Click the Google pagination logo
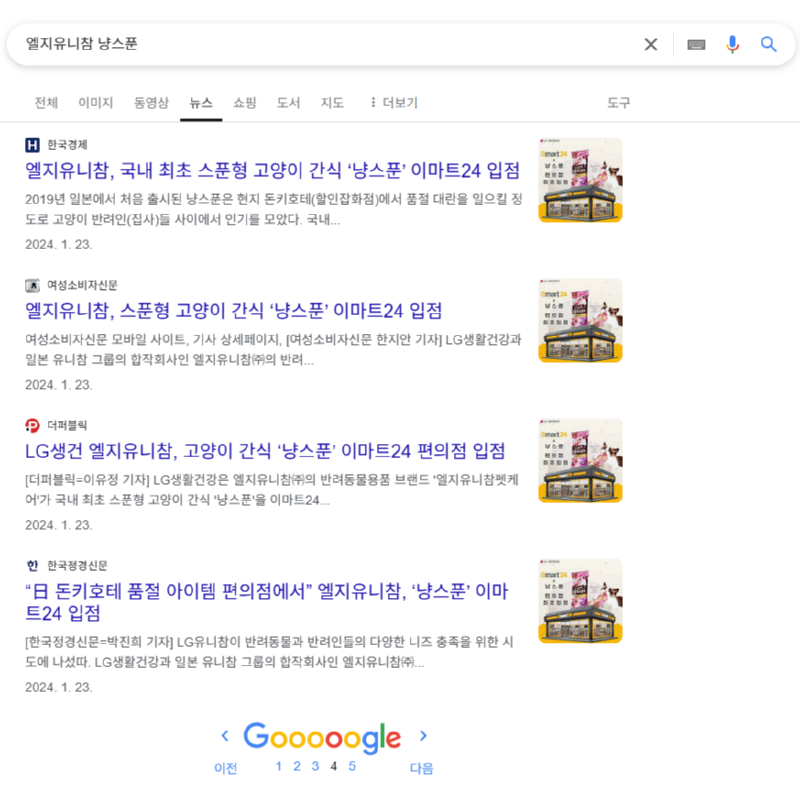 coord(322,737)
